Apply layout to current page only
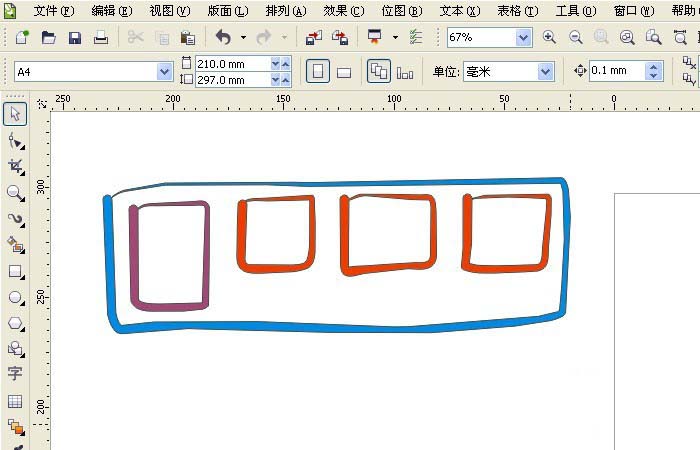 [405, 72]
